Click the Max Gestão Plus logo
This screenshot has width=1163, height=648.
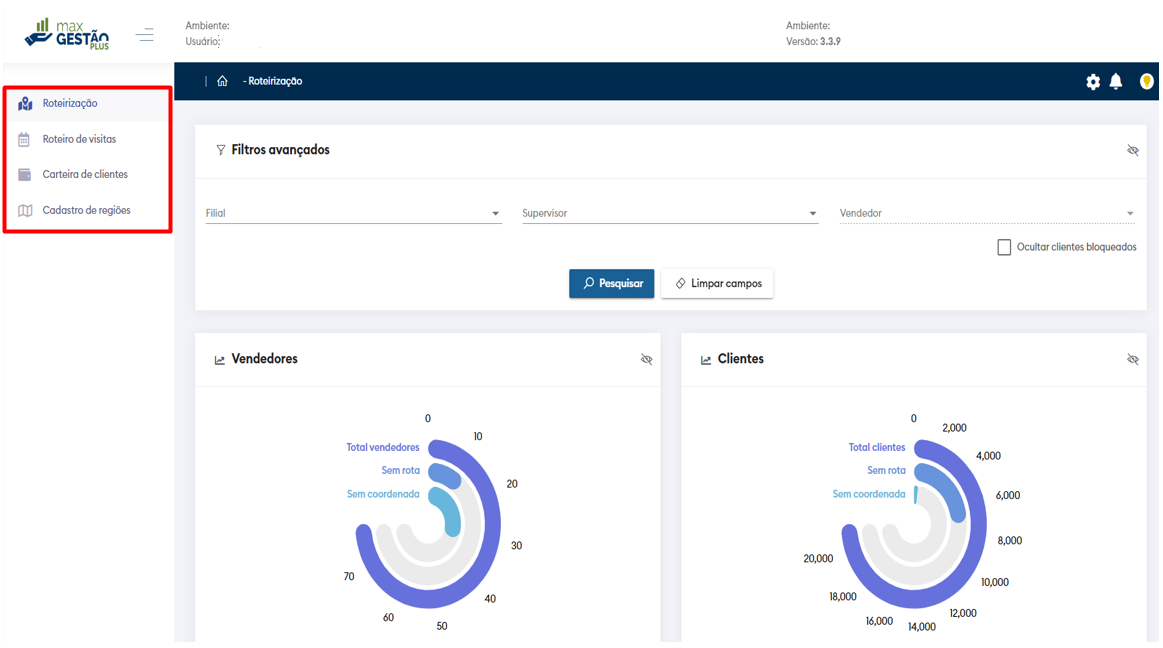[x=67, y=34]
